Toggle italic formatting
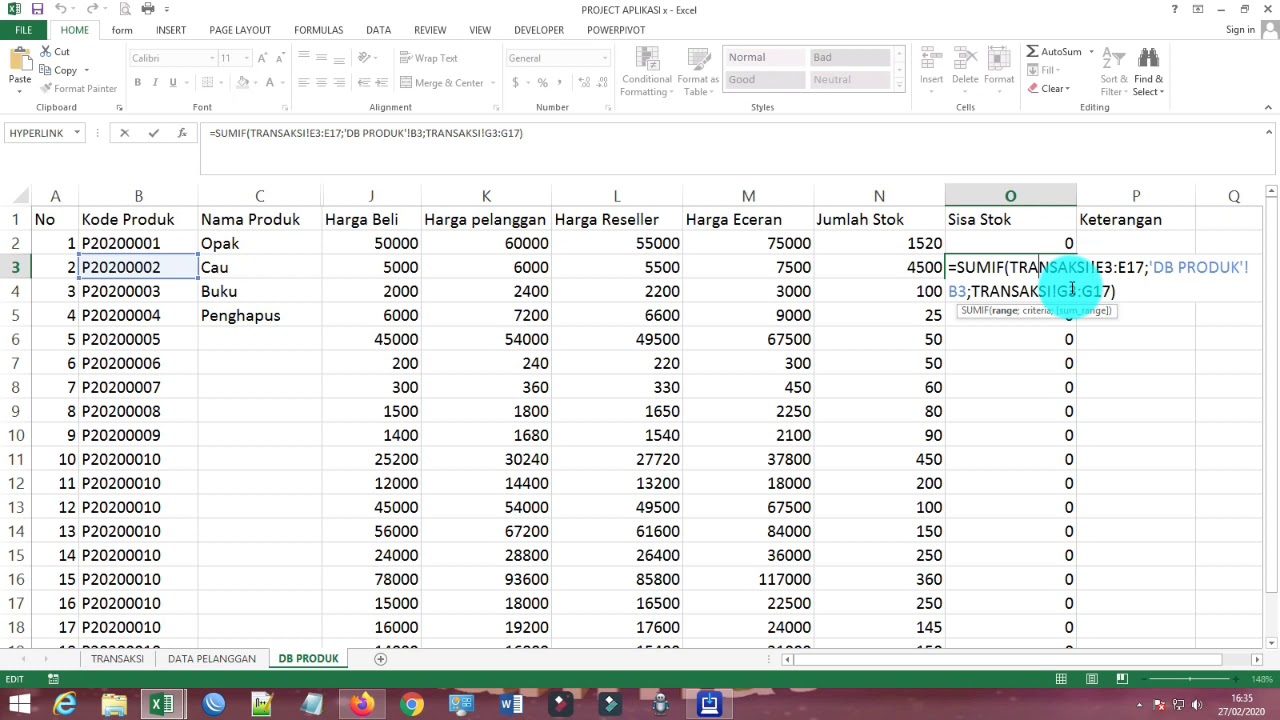 pos(155,82)
